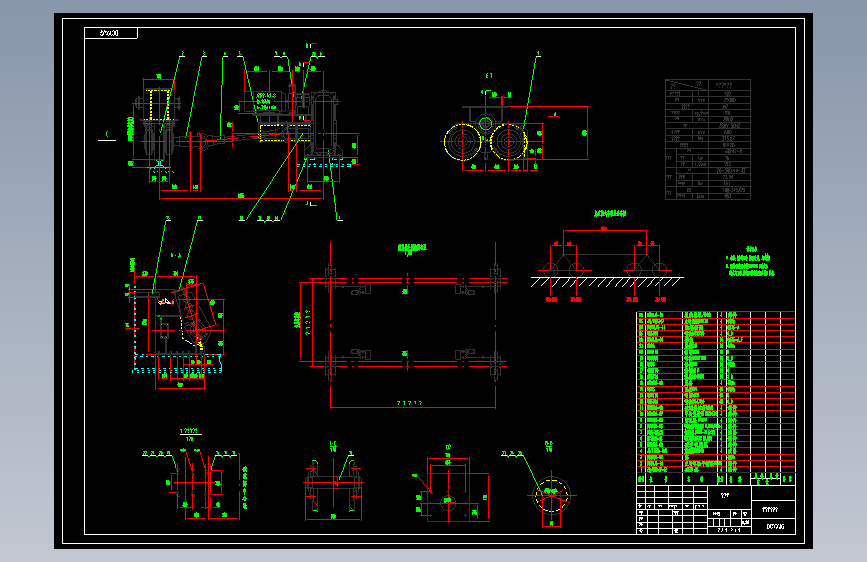Pick the stepped block detail view with the center hole

coord(452,490)
